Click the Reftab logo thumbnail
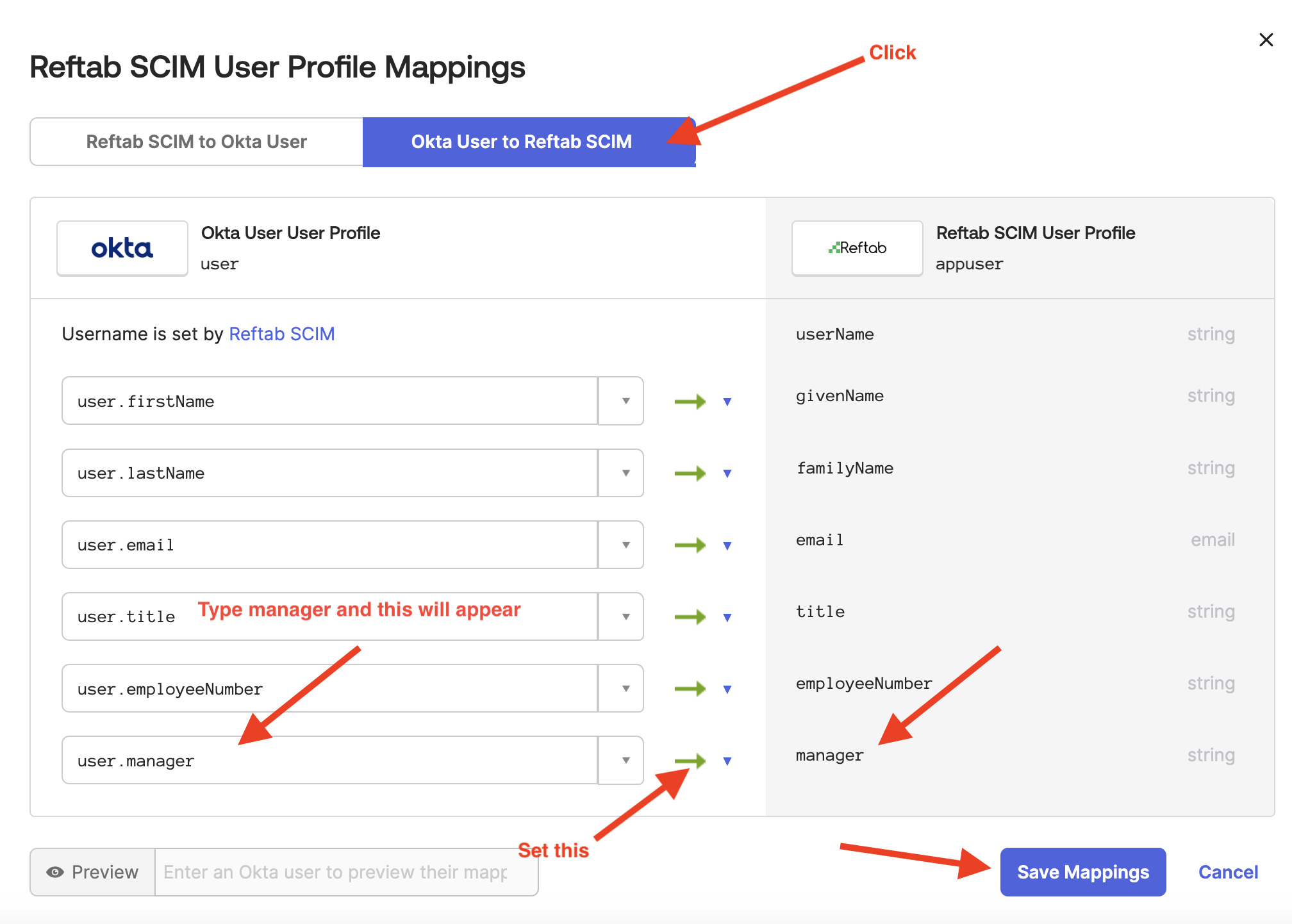The width and height of the screenshot is (1292, 924). [857, 249]
